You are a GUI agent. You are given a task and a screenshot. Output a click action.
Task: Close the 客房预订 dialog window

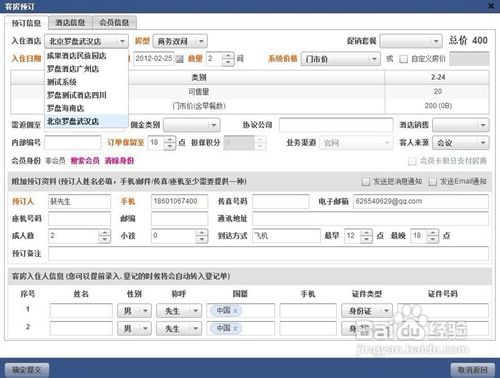pyautogui.click(x=491, y=6)
